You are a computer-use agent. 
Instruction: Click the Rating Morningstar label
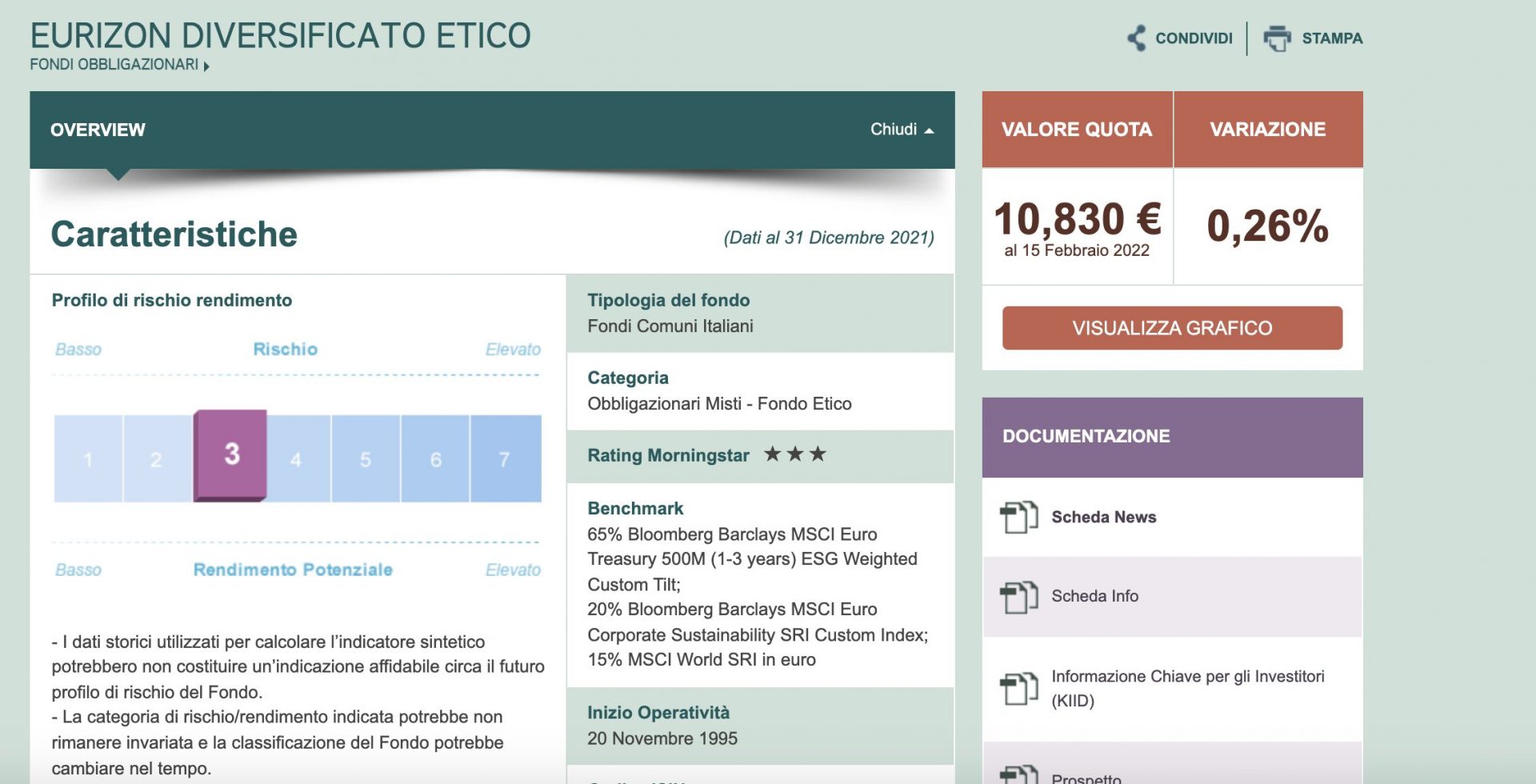coord(668,455)
